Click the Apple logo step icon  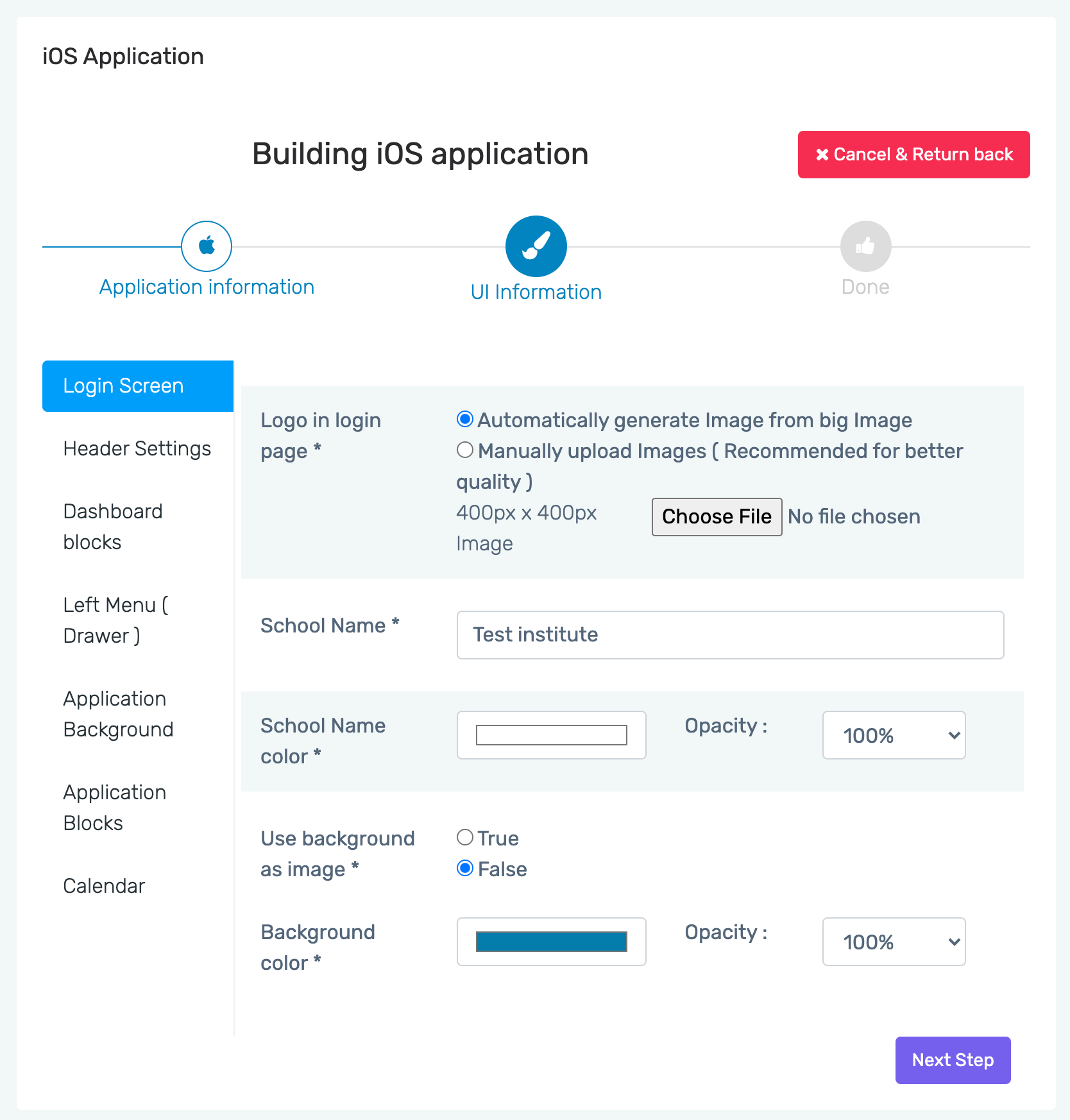pyautogui.click(x=207, y=246)
